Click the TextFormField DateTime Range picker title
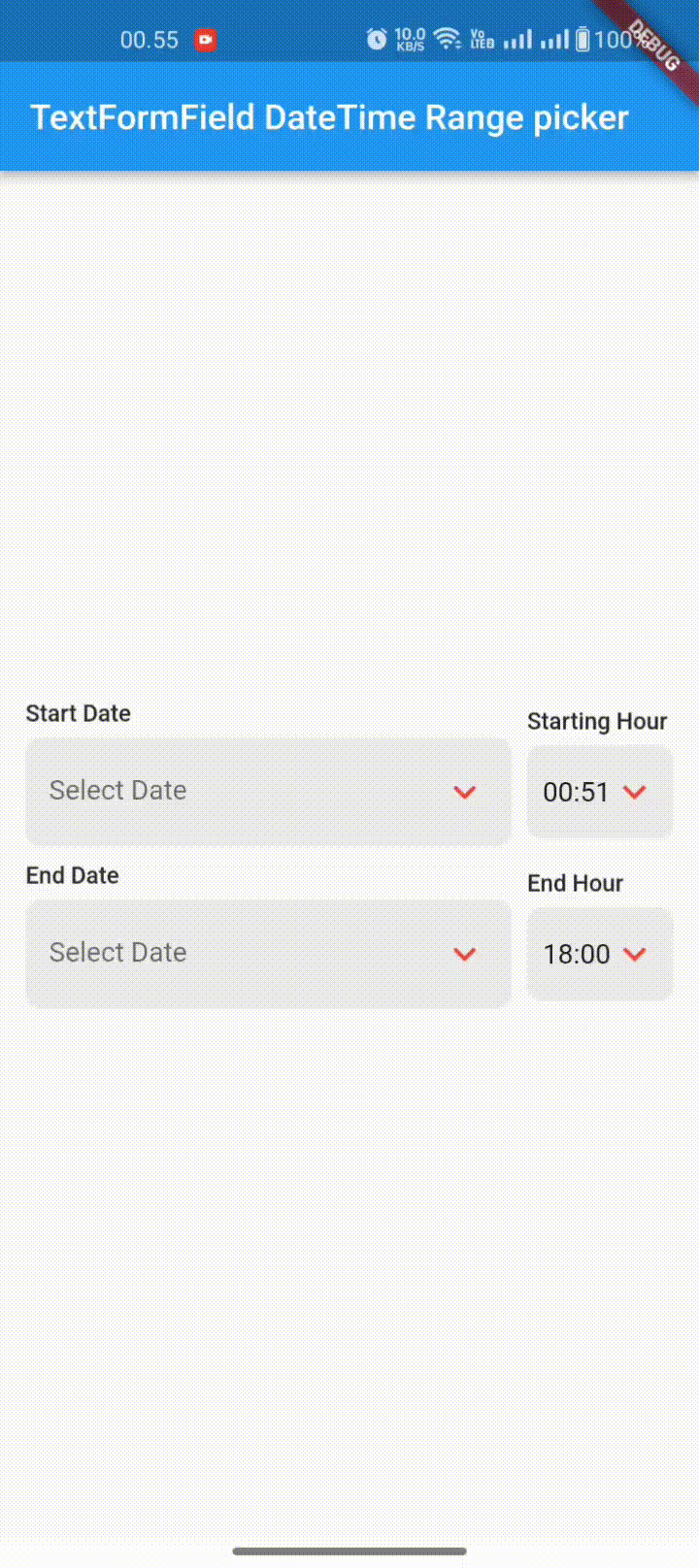This screenshot has width=699, height=1568. [329, 116]
